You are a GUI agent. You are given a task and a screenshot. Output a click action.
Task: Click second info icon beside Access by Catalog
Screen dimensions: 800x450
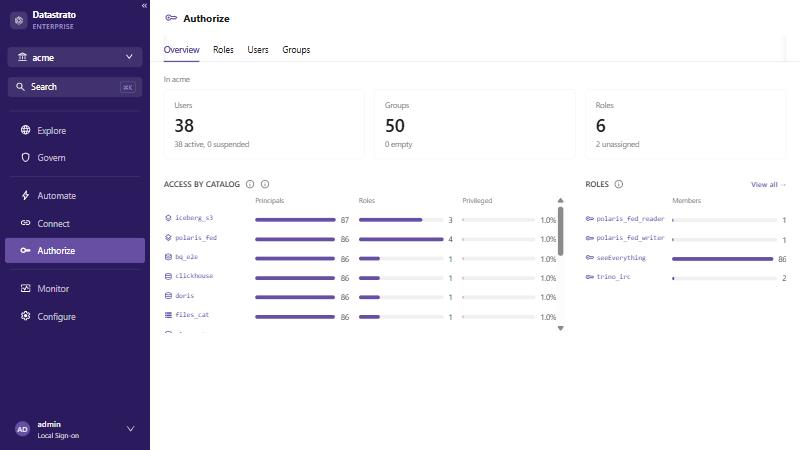265,184
